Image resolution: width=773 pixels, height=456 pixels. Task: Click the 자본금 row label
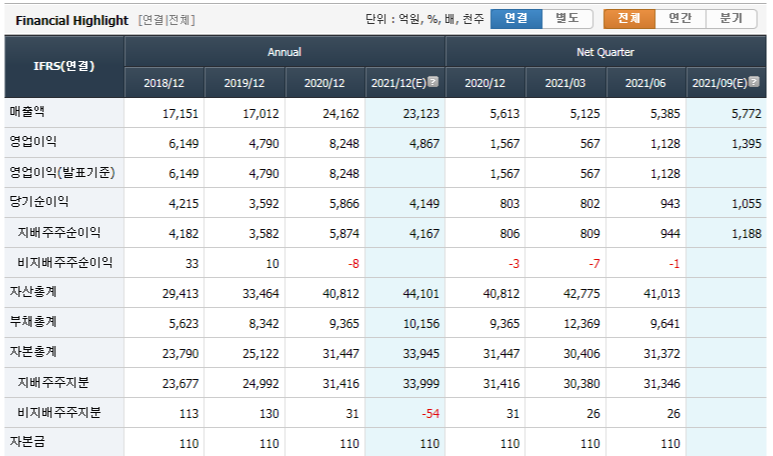(x=27, y=442)
